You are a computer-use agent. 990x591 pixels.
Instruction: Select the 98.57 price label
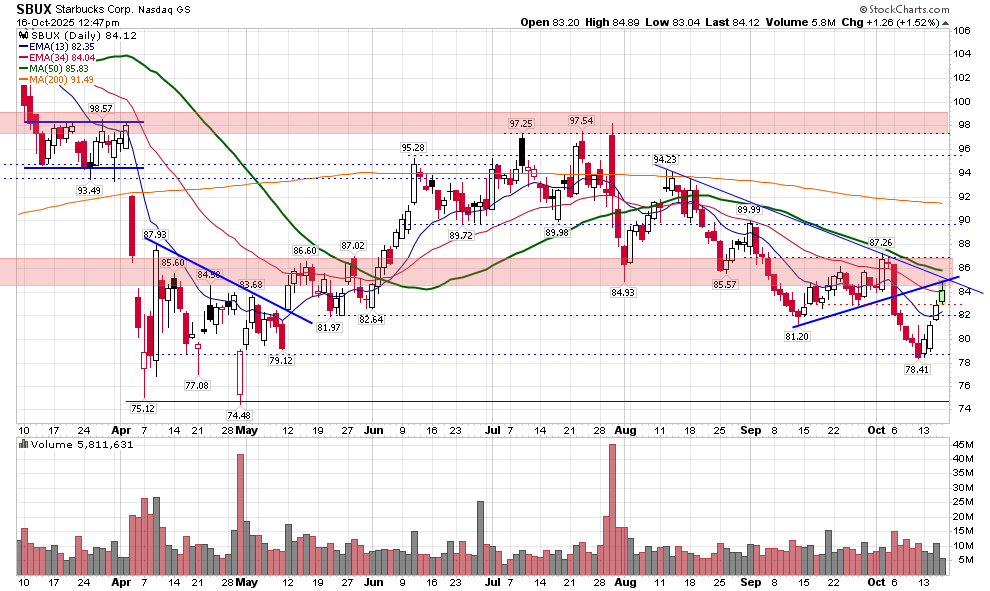click(x=101, y=108)
